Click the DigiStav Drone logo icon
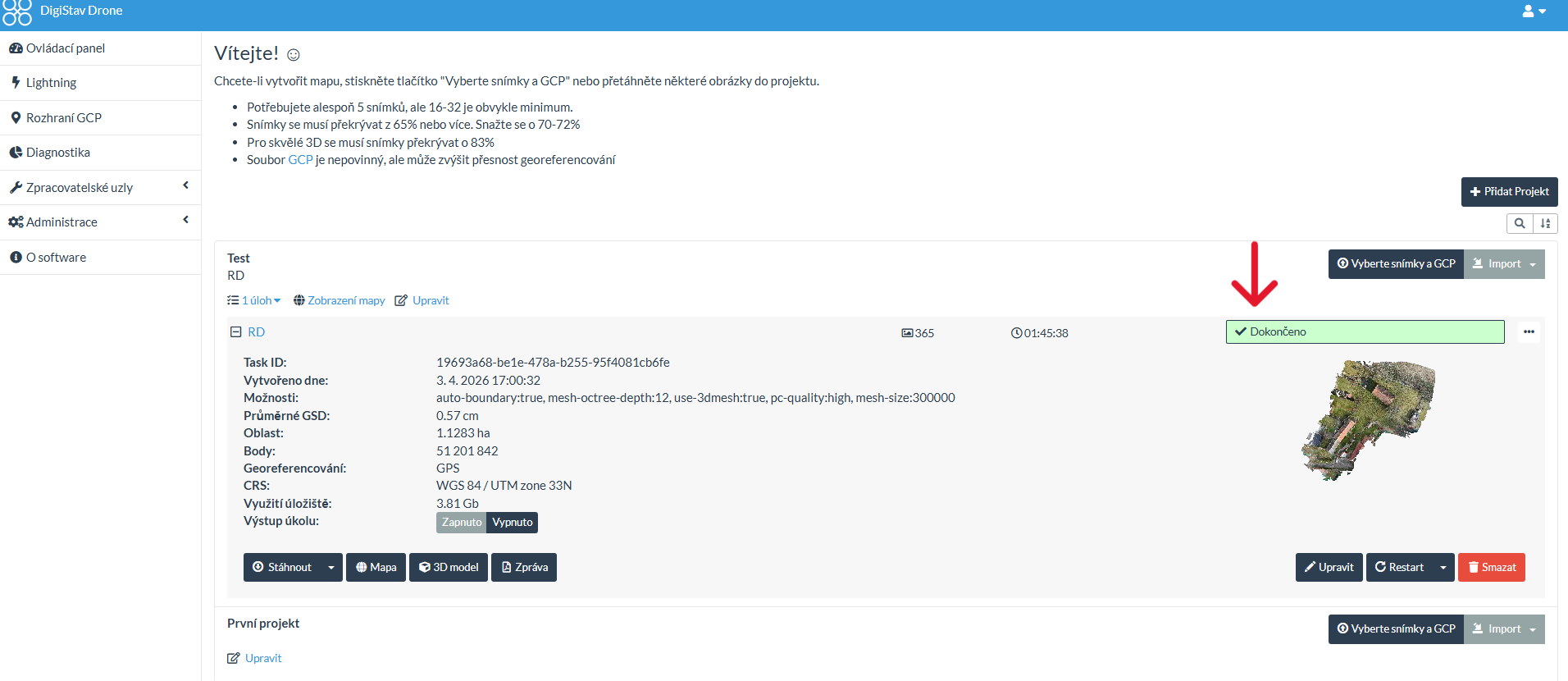This screenshot has height=681, width=1568. point(17,11)
